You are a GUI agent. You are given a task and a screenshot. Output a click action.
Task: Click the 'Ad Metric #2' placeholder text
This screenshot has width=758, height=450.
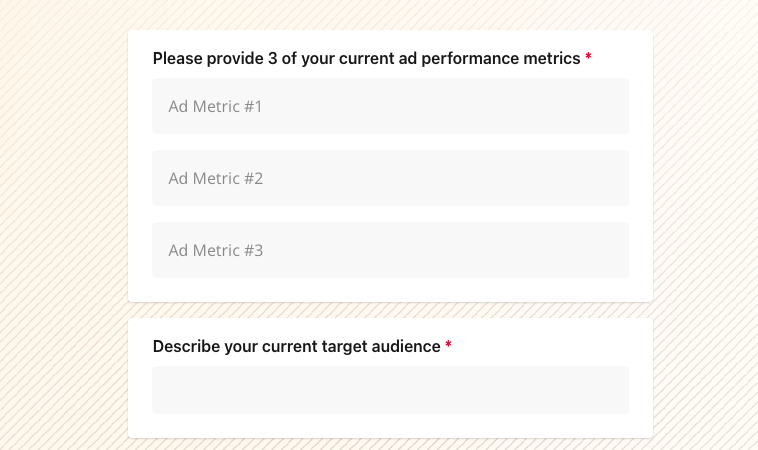pyautogui.click(x=215, y=178)
